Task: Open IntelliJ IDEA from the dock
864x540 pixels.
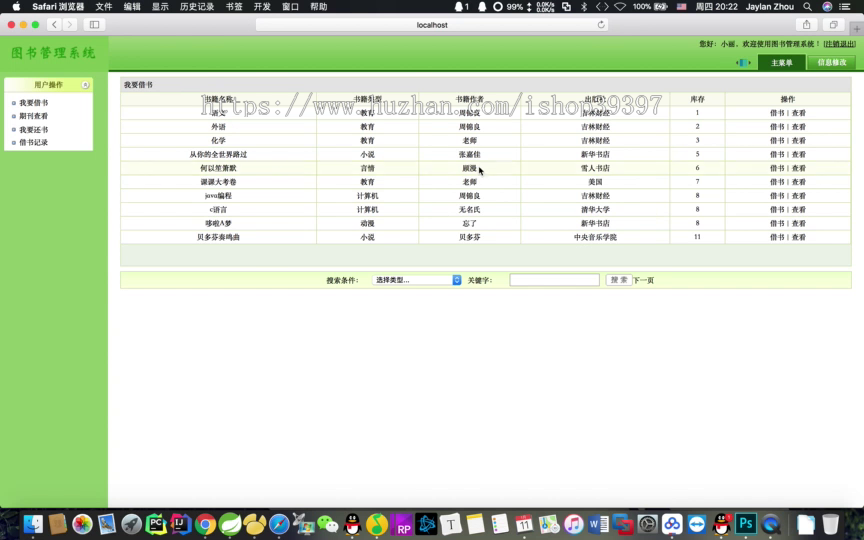Action: (x=180, y=524)
